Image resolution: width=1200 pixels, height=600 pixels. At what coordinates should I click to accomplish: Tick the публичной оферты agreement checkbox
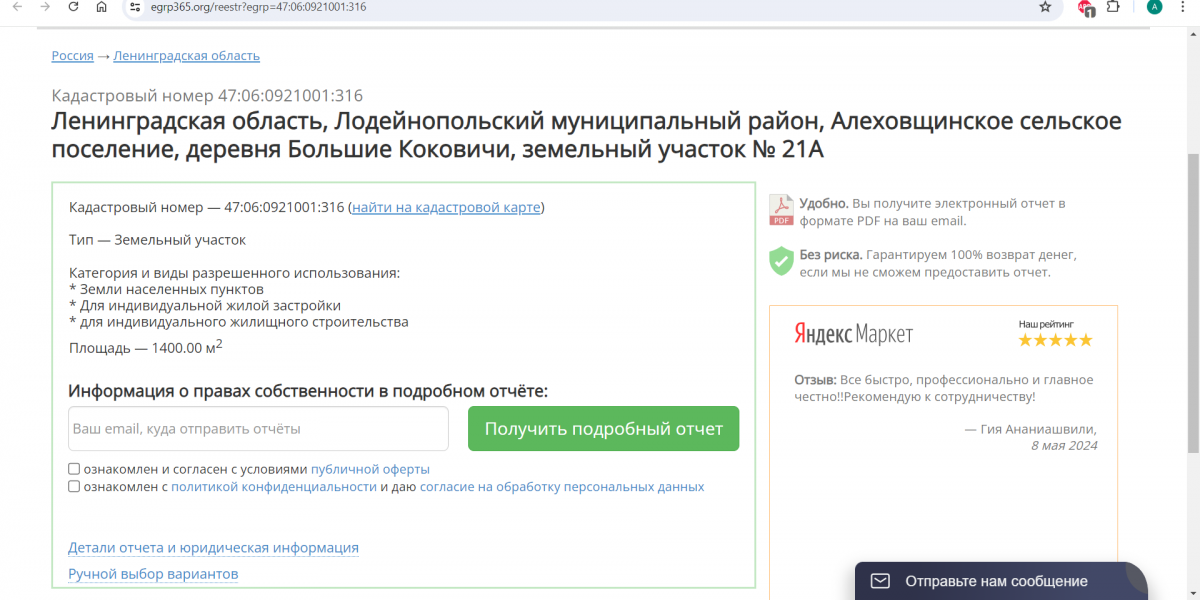click(x=74, y=469)
